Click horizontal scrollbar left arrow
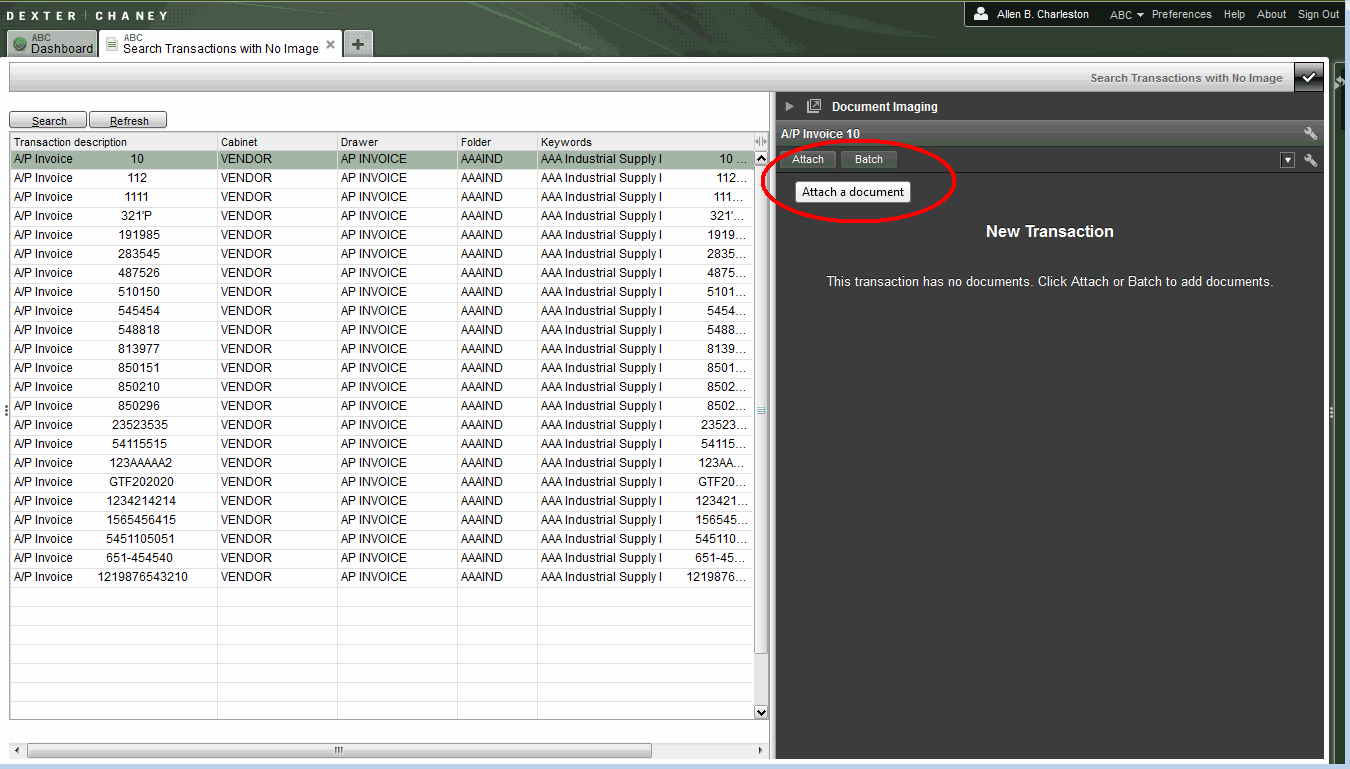This screenshot has width=1350, height=769. click(17, 750)
